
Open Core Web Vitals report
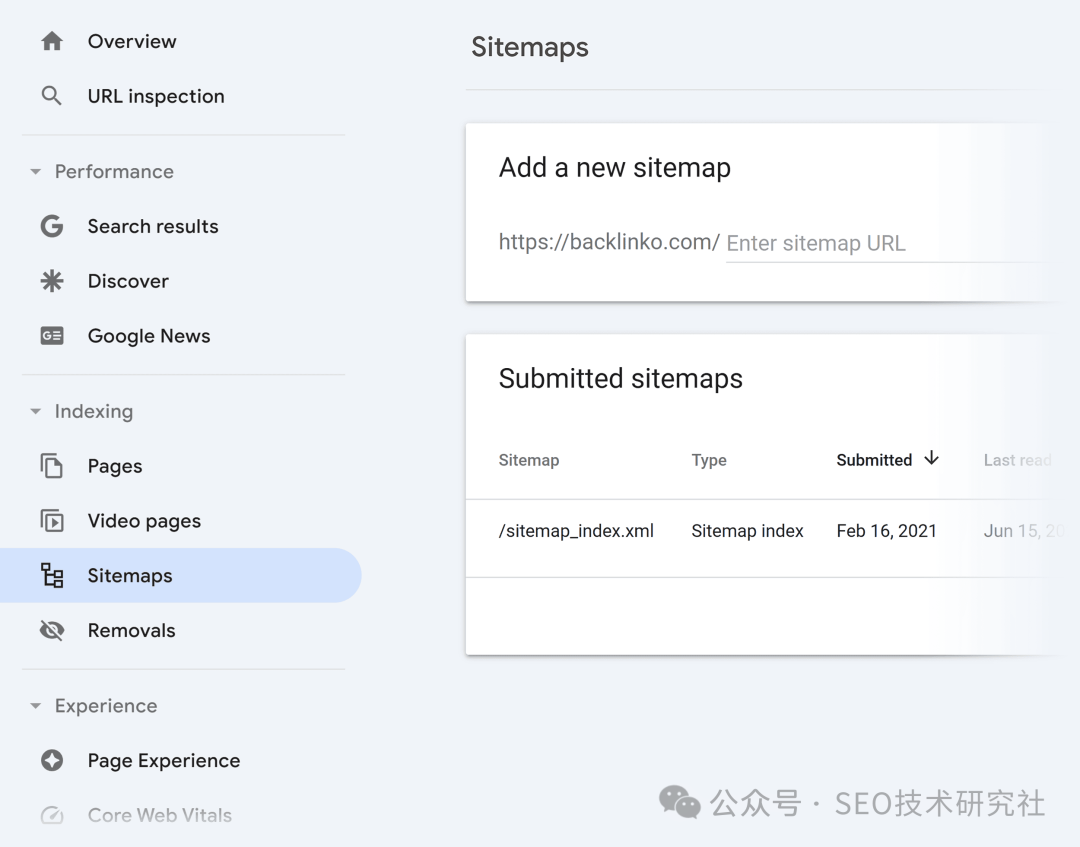[x=159, y=815]
